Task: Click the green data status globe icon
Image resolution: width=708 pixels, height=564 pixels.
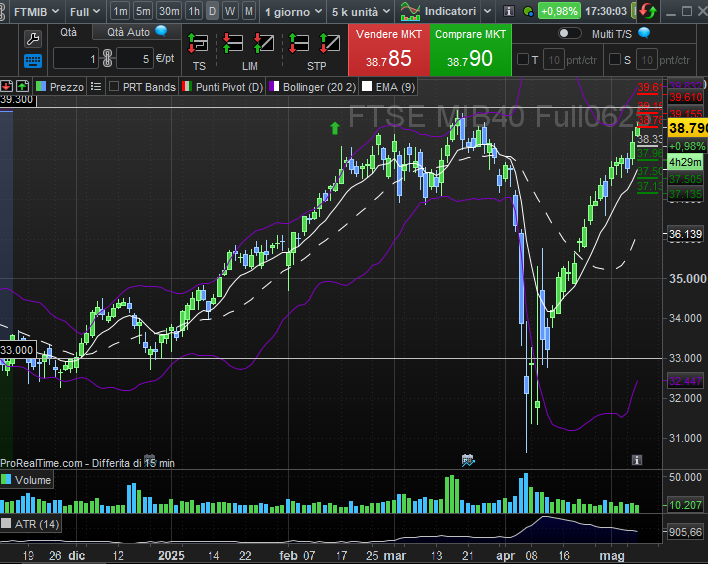Action: coord(528,11)
